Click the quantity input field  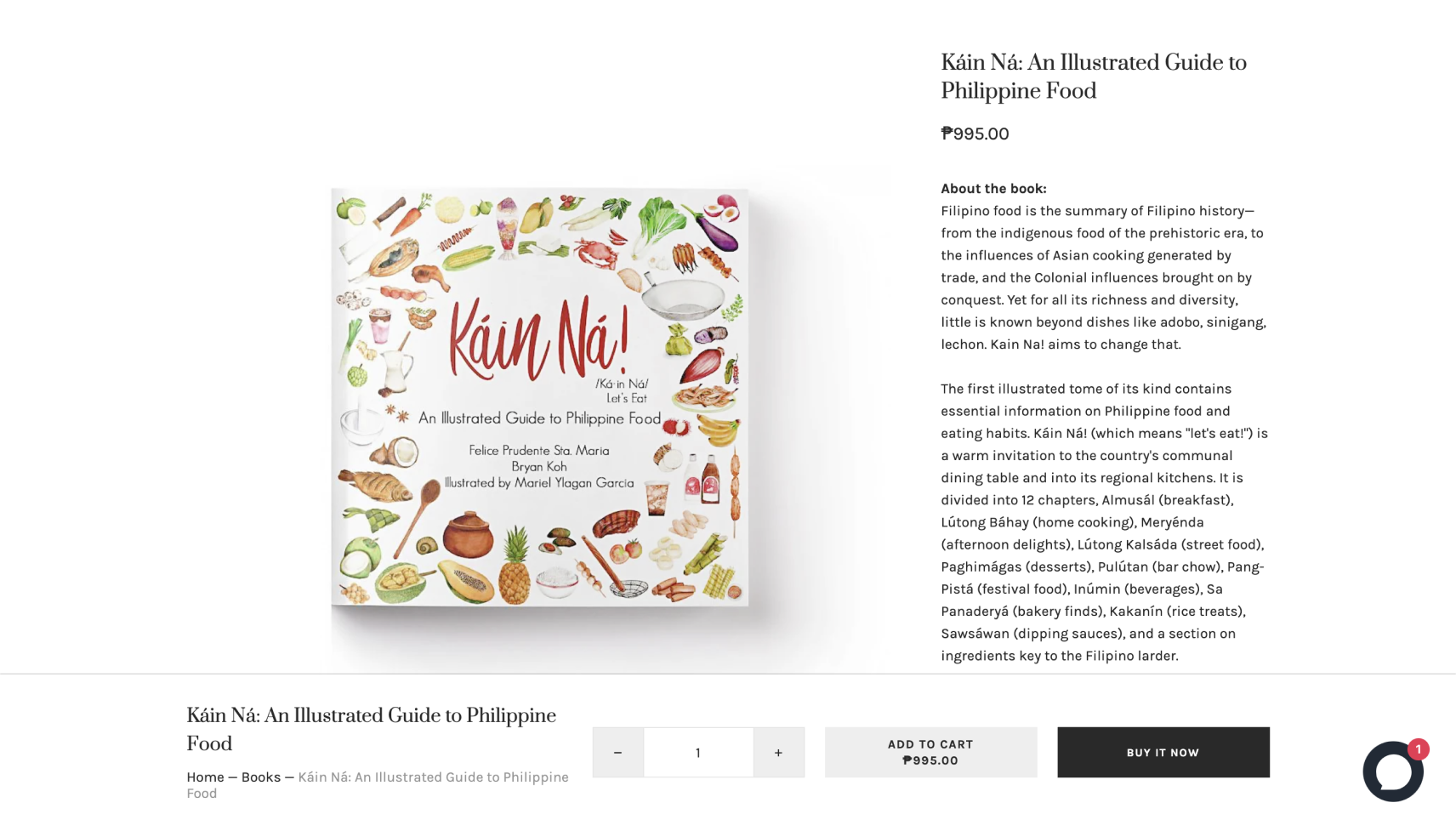698,752
